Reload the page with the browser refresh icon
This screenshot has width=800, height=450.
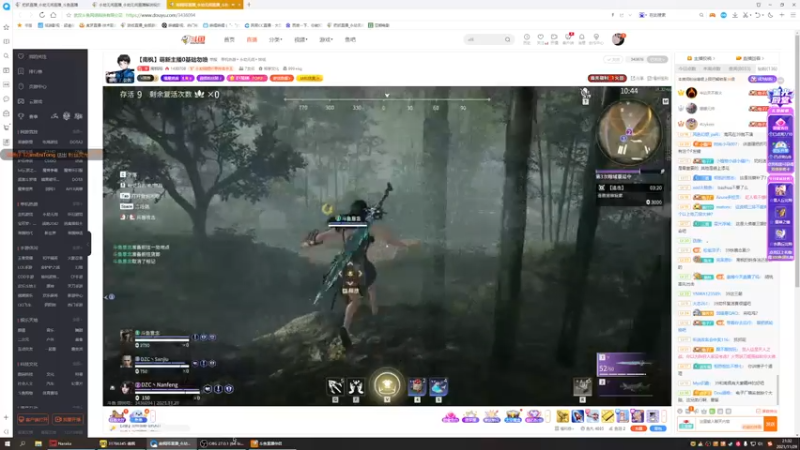pyautogui.click(x=42, y=15)
